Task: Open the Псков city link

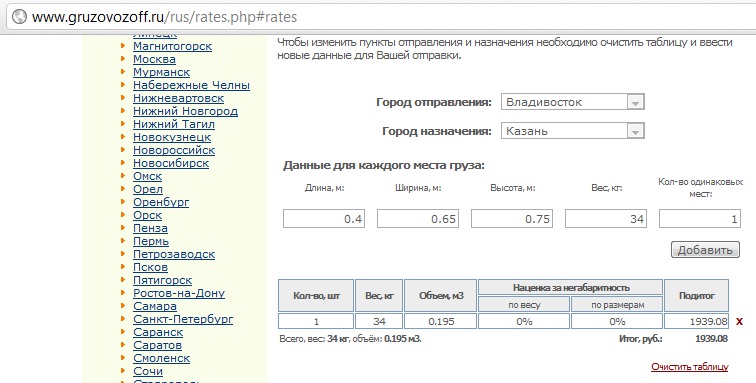Action: [150, 268]
